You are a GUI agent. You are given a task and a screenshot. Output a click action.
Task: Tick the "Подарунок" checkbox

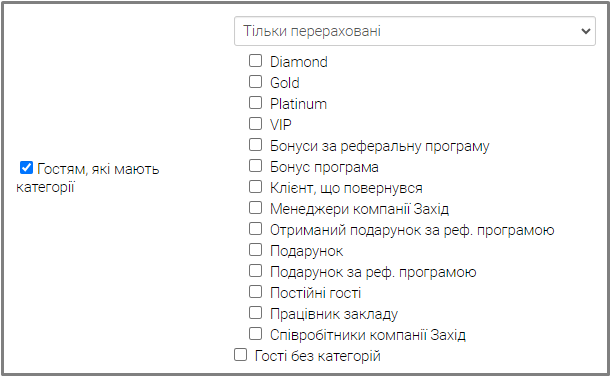(x=255, y=250)
